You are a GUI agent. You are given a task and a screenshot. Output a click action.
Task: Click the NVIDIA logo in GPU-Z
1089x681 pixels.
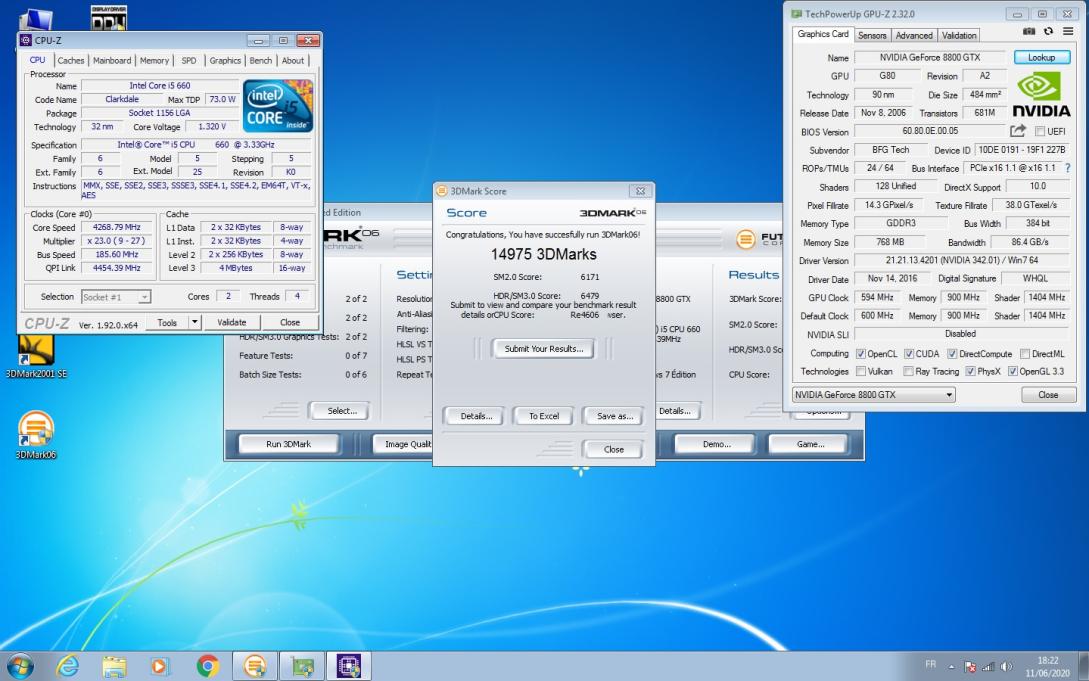tap(1040, 95)
